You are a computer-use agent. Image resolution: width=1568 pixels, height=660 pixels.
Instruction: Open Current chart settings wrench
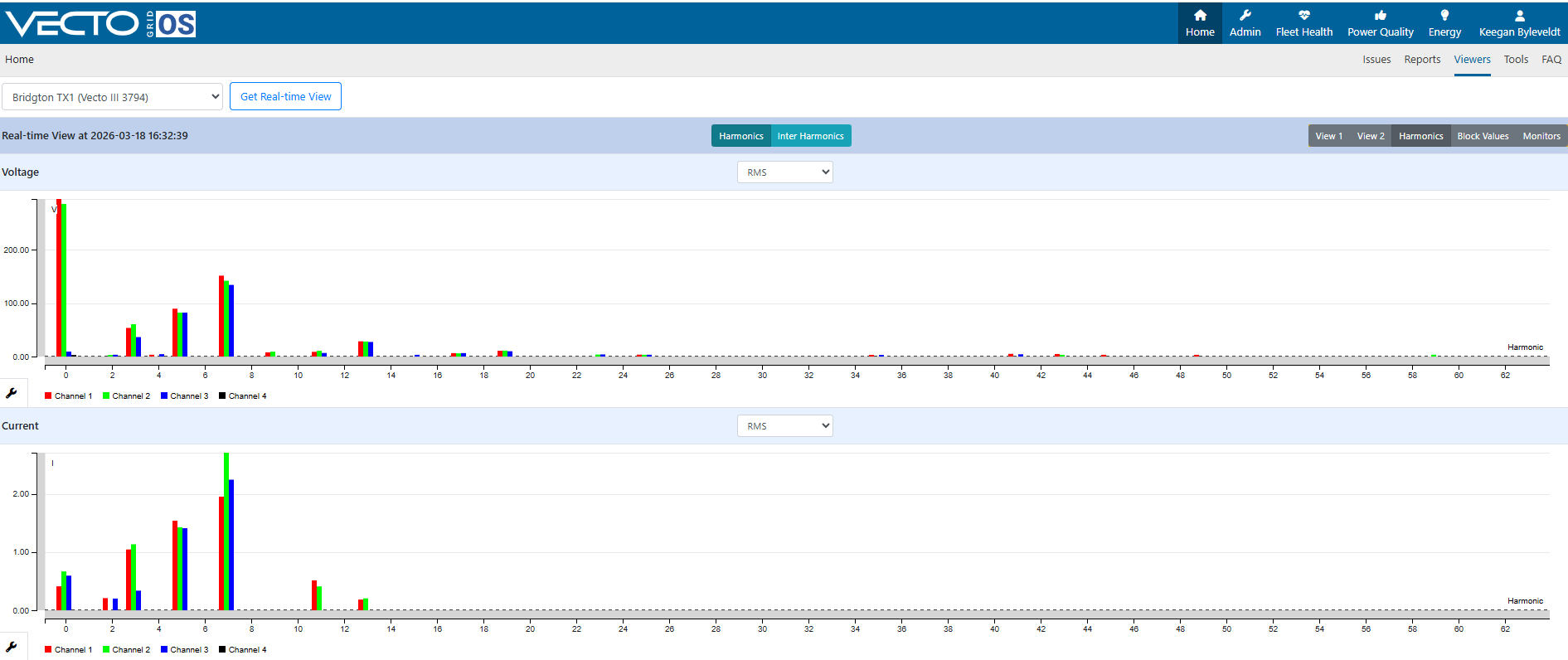pos(12,647)
